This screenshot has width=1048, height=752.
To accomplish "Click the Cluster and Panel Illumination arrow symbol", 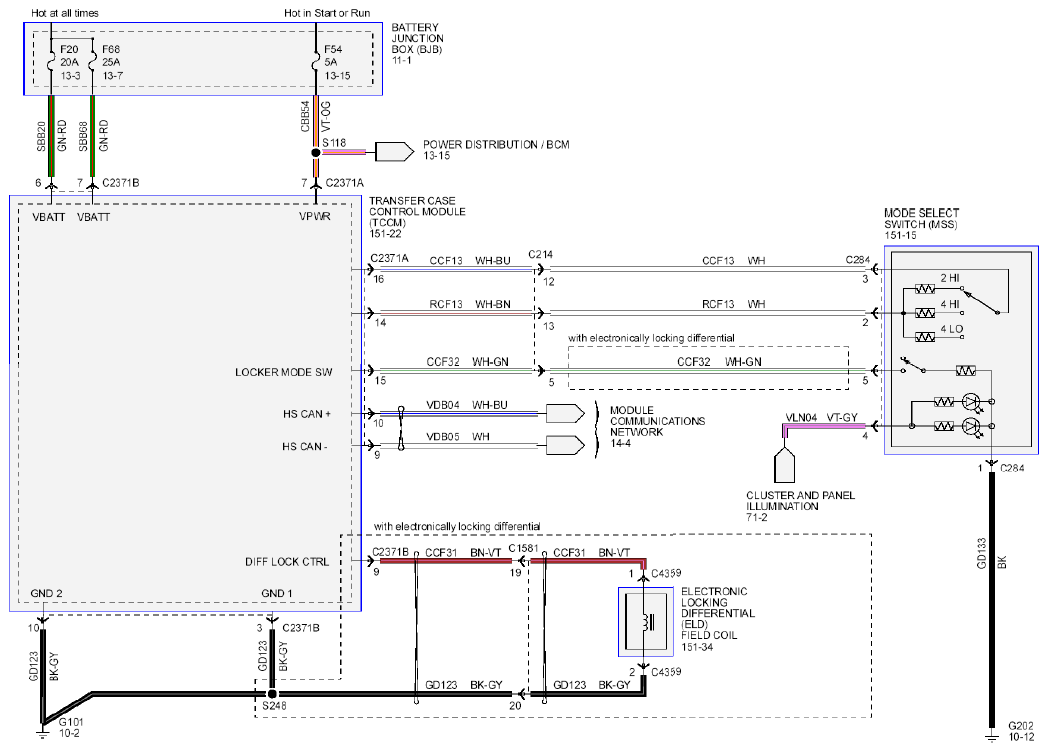I will tap(785, 464).
